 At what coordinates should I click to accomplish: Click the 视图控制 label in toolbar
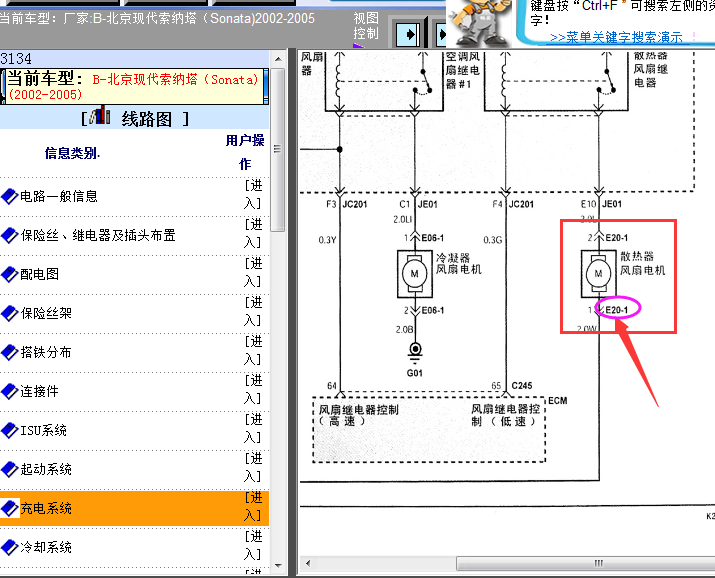[366, 26]
